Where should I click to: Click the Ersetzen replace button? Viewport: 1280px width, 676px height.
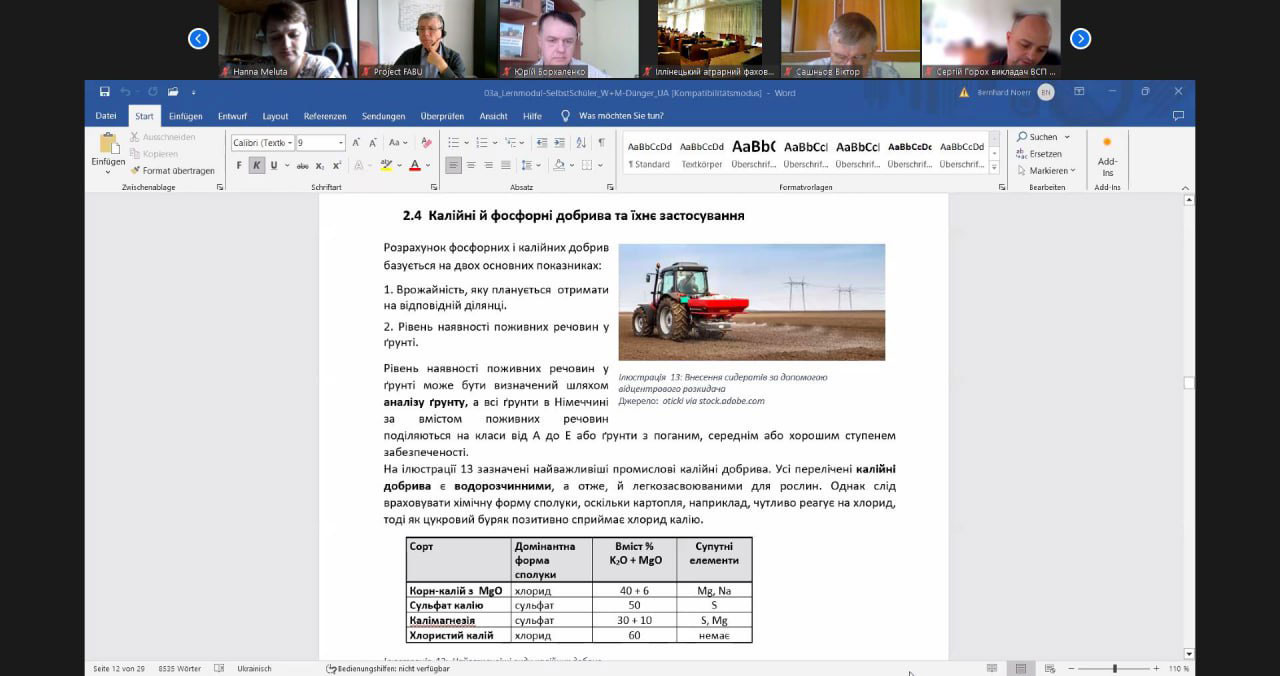point(1039,154)
